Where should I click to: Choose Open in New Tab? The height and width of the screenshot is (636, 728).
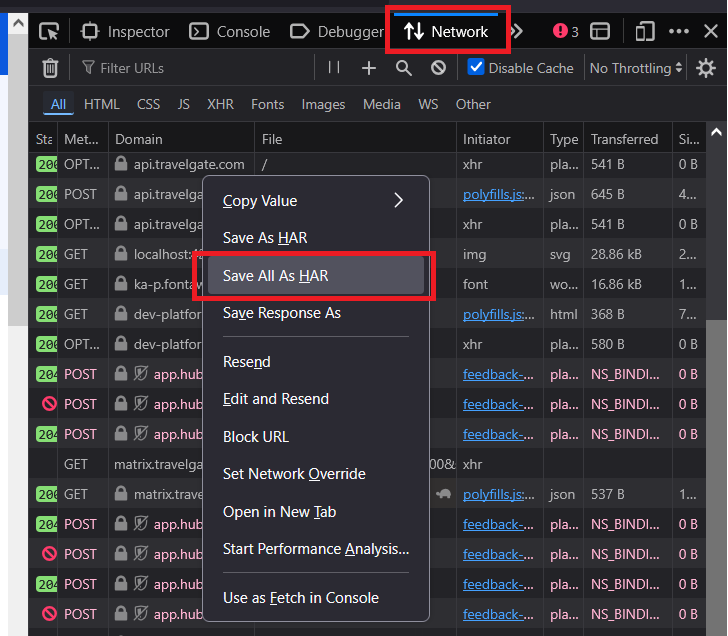(x=316, y=512)
